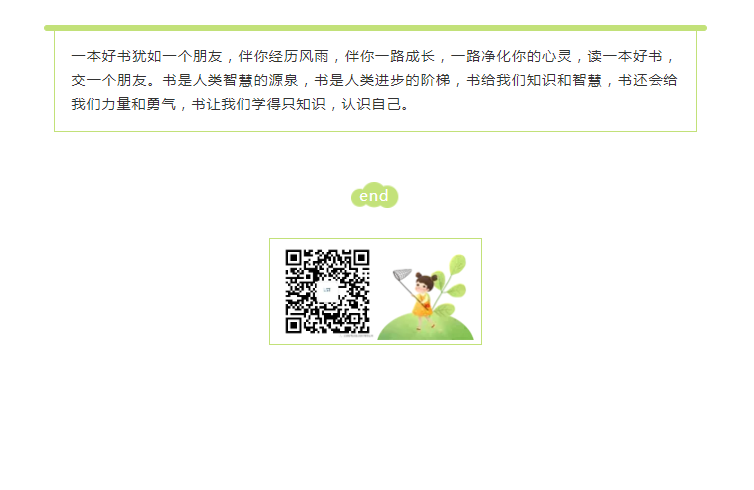Click the phrase "读一本好书"
The image size is (754, 490).
[x=625, y=56]
